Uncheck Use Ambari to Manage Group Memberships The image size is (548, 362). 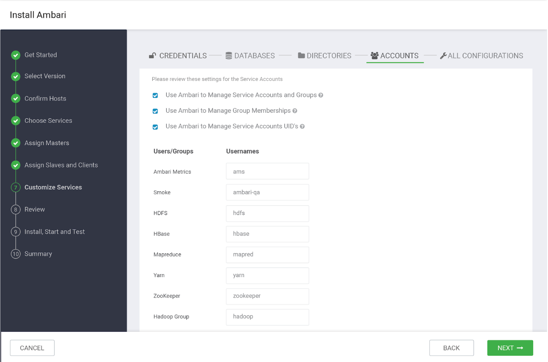point(155,111)
